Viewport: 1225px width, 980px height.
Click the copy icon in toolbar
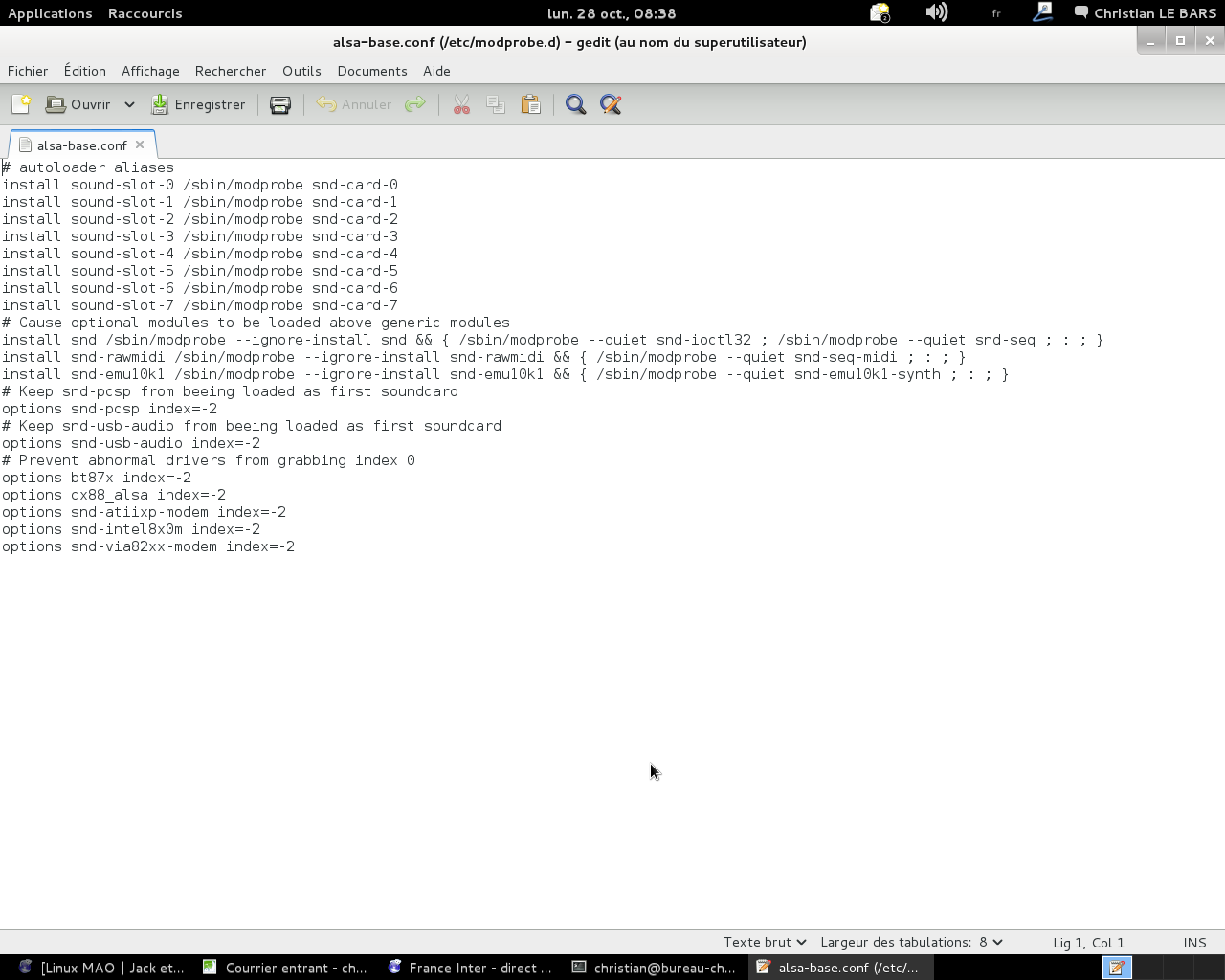tap(496, 104)
